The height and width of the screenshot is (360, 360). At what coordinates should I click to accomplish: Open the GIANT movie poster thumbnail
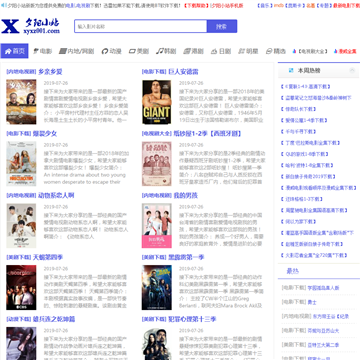[157, 102]
